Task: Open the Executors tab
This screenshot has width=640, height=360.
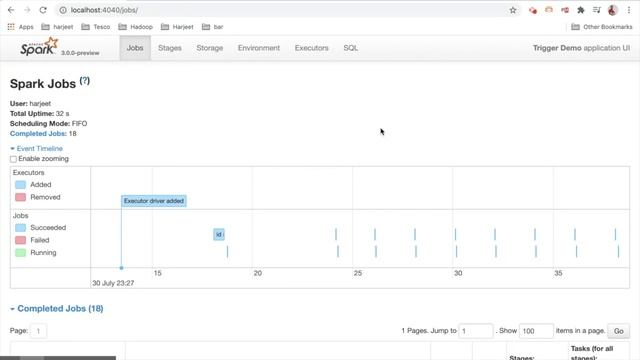Action: click(x=311, y=48)
